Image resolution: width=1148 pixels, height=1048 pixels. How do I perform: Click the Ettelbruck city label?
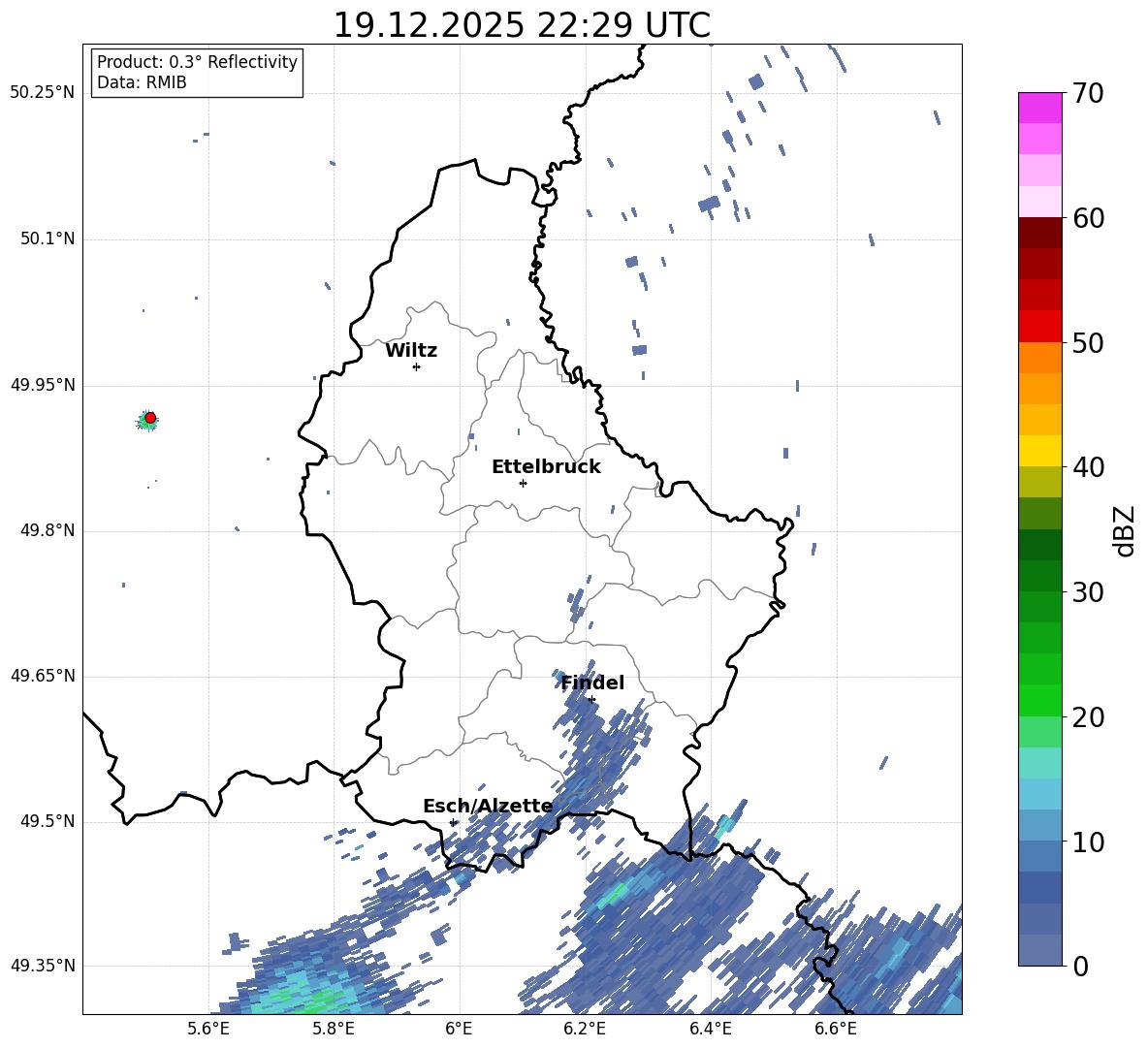coord(546,467)
